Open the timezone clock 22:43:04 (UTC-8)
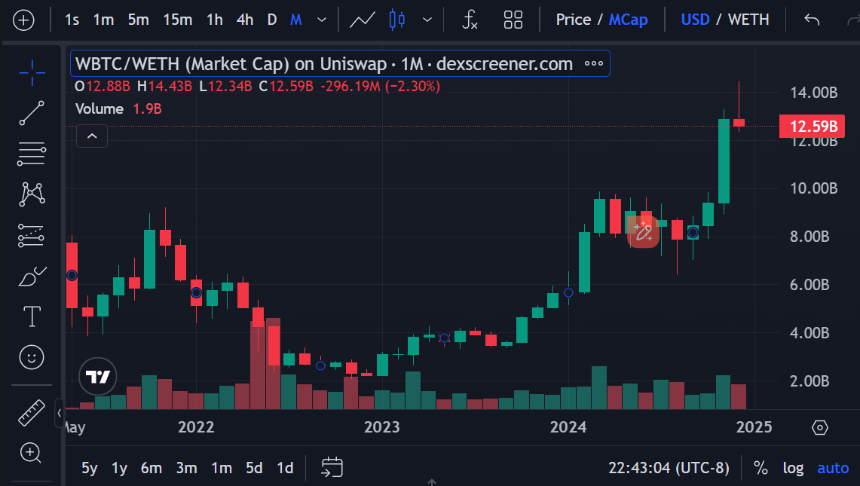 [x=669, y=468]
